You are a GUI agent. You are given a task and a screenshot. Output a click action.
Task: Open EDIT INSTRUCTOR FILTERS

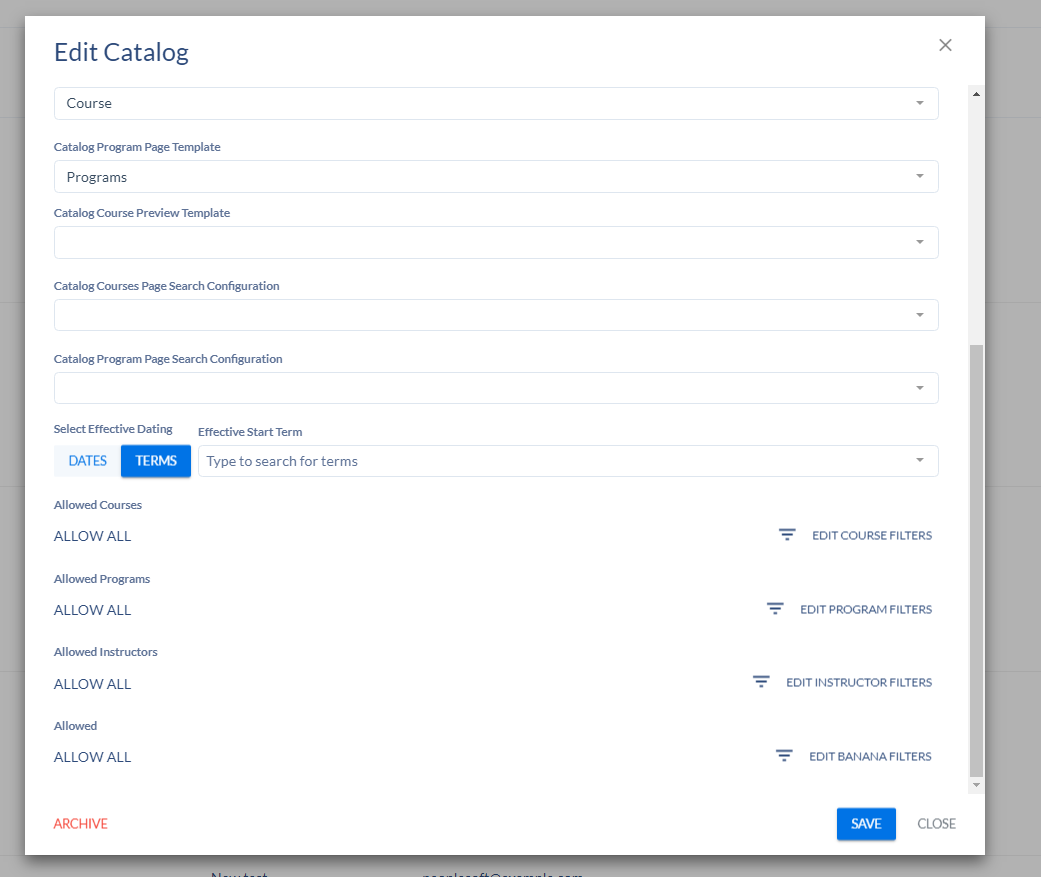[x=859, y=682]
